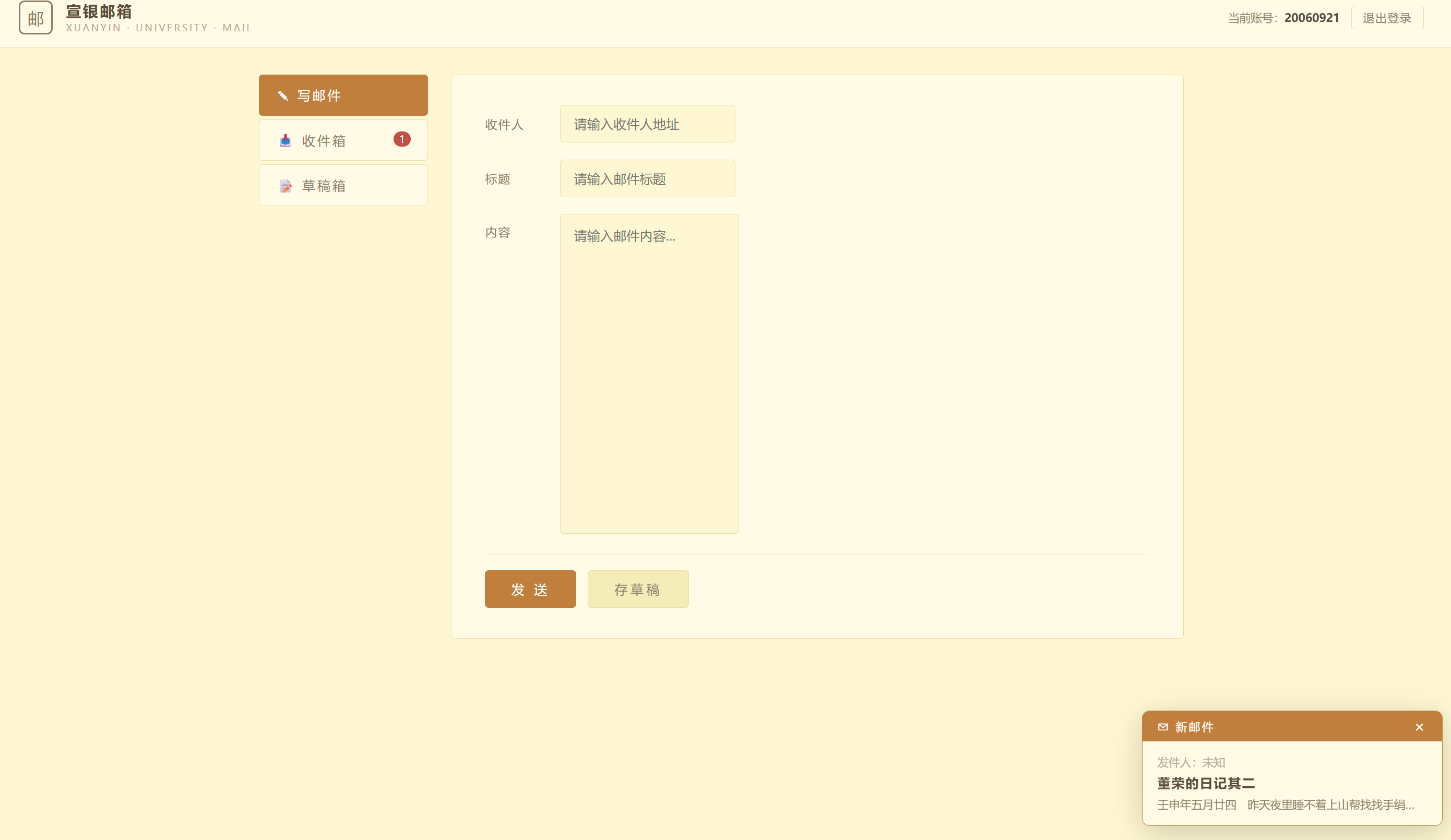
Task: Click the pencil icon in 写邮件
Action: [x=283, y=95]
